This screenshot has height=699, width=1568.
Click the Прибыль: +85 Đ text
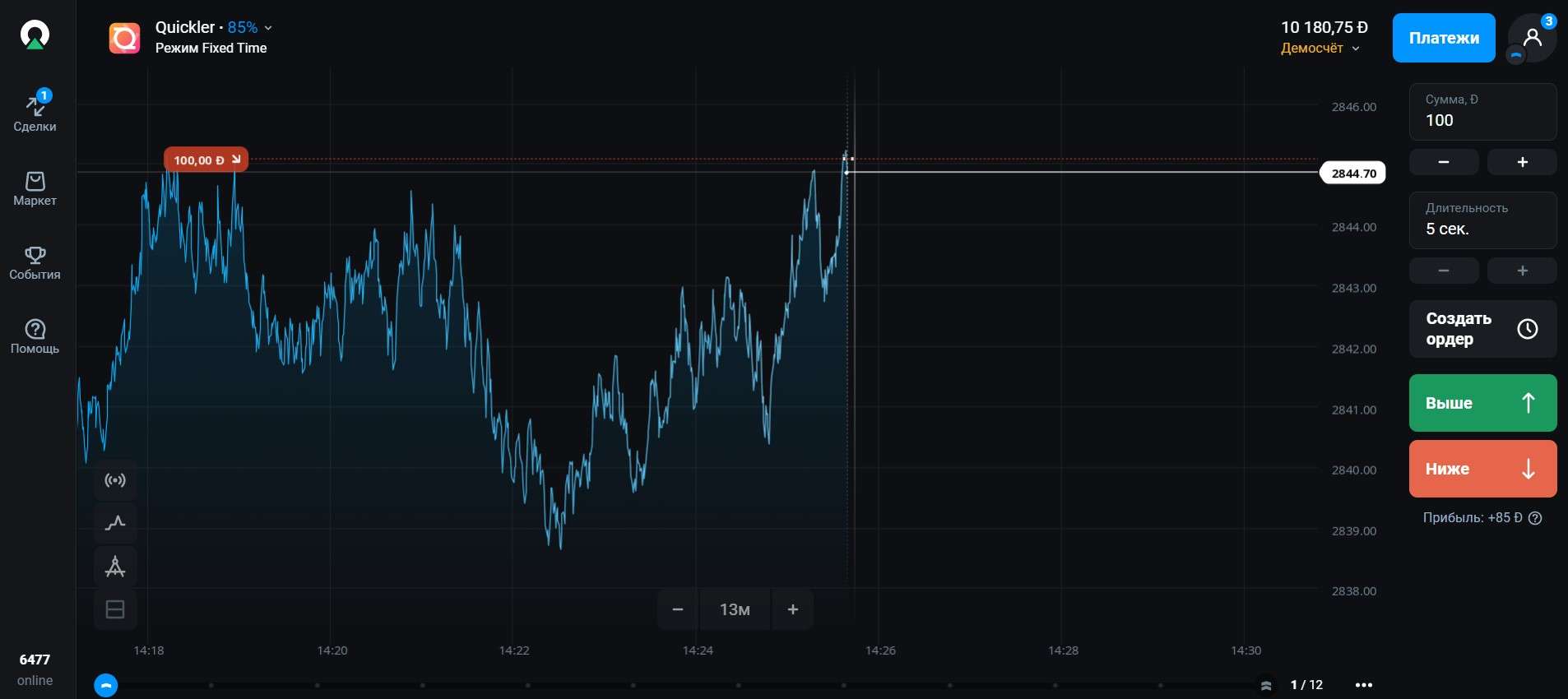[x=1473, y=518]
